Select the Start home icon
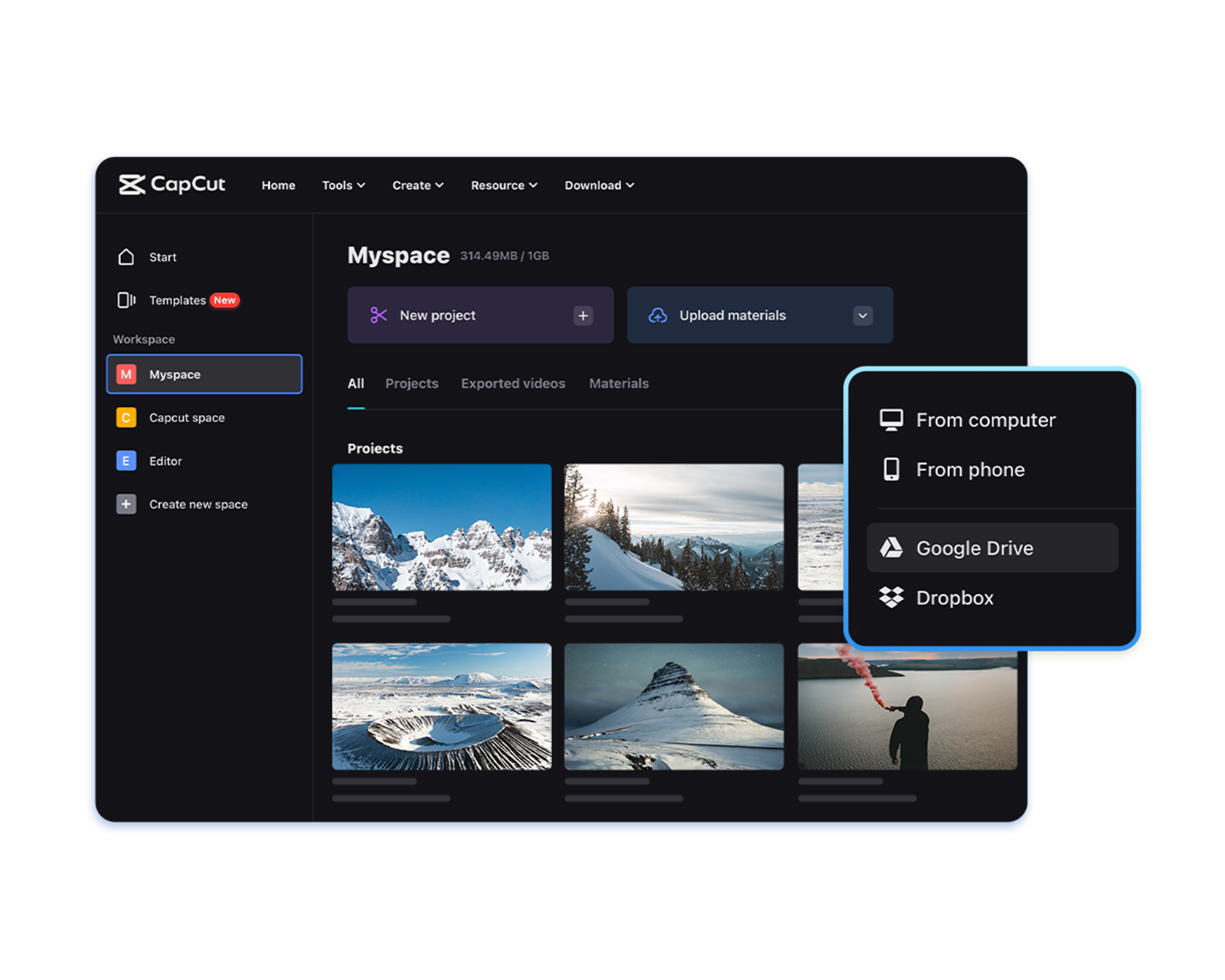Image resolution: width=1225 pixels, height=980 pixels. click(x=125, y=257)
